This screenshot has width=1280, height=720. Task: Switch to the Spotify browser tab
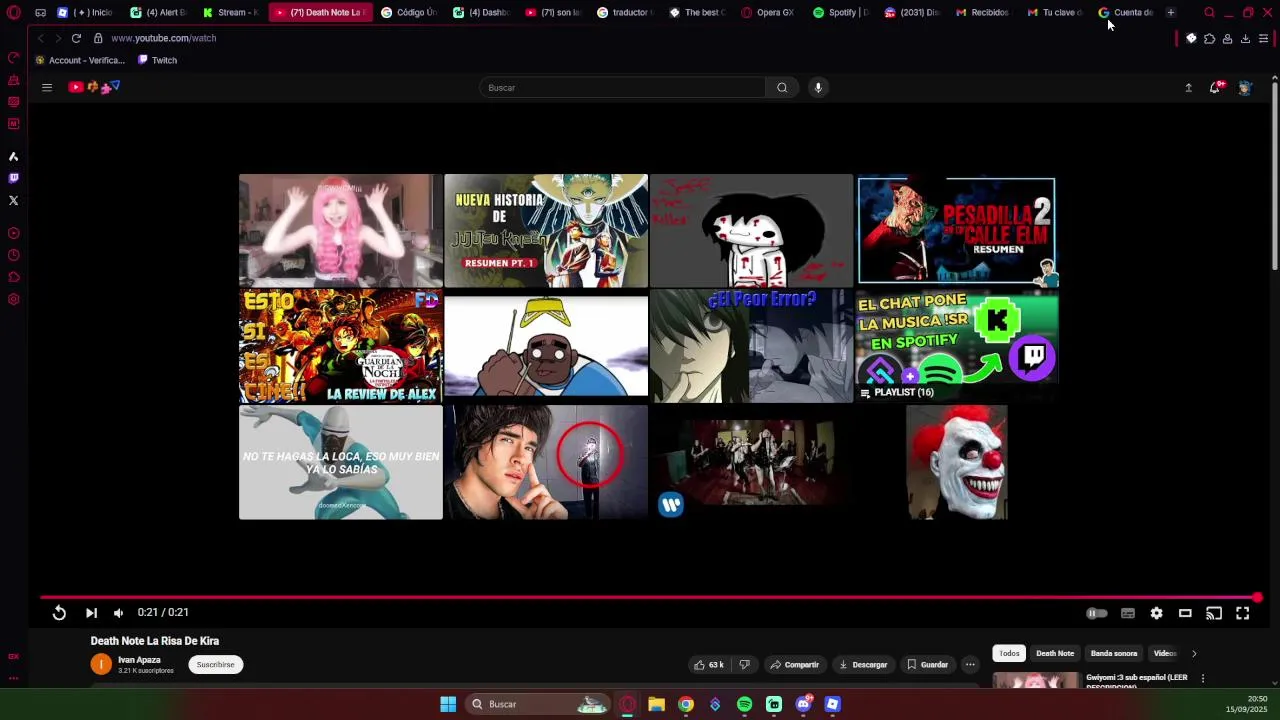pyautogui.click(x=840, y=13)
